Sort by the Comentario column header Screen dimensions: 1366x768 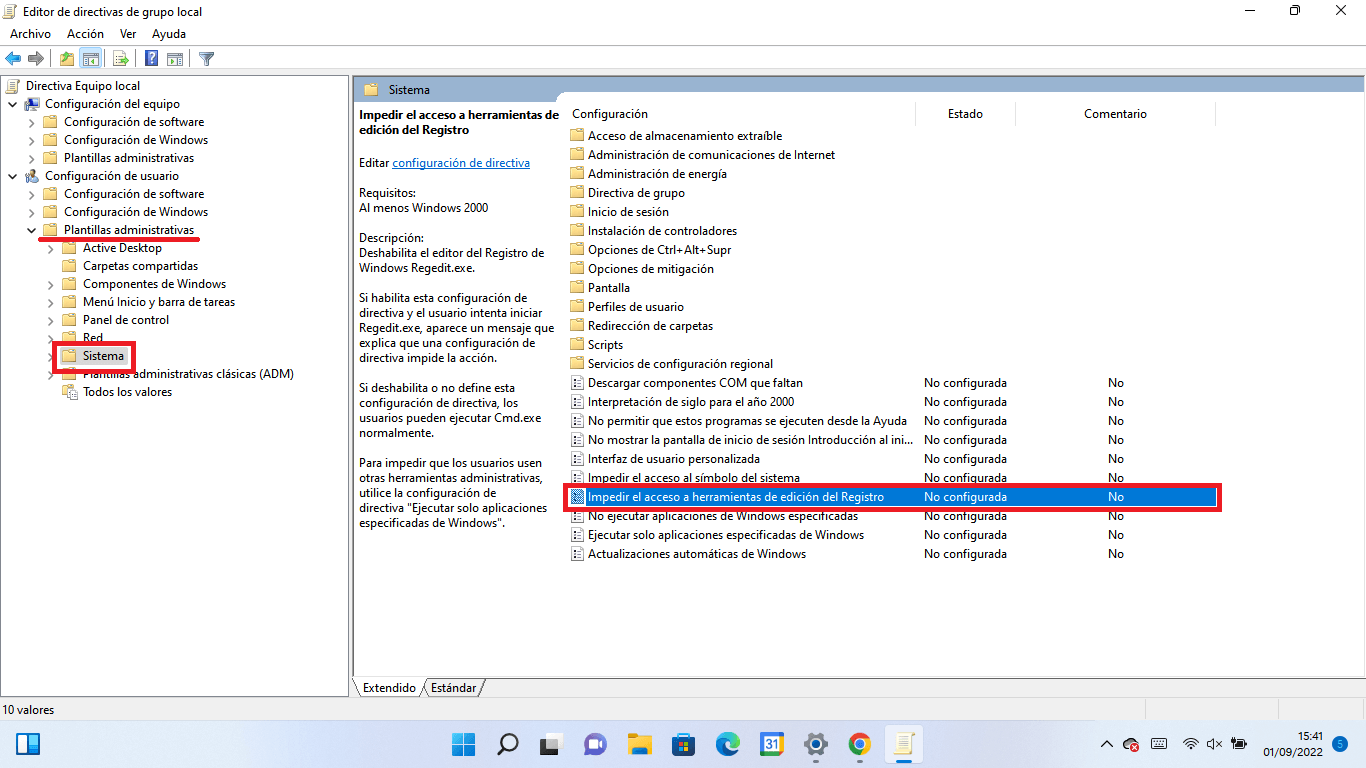click(x=1115, y=114)
